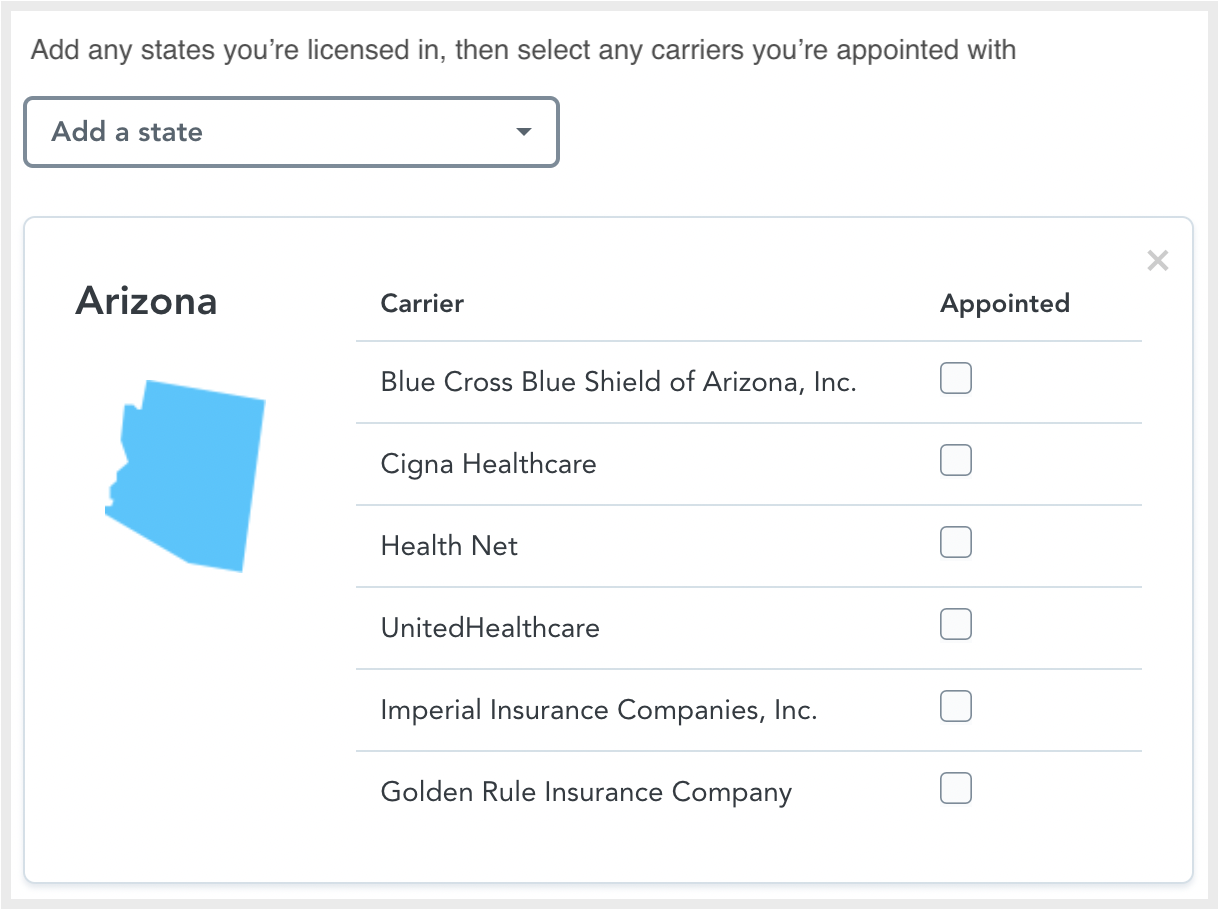This screenshot has height=910, width=1219.
Task: Click the instruction text about licensed states
Action: (x=522, y=50)
